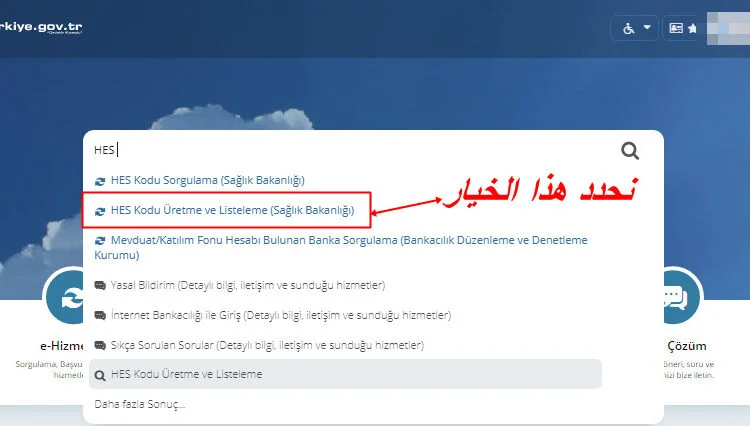Viewport: 750px width, 426px height.
Task: Click the chat icon beside İnternet Bankacılığı
Action: [x=100, y=316]
